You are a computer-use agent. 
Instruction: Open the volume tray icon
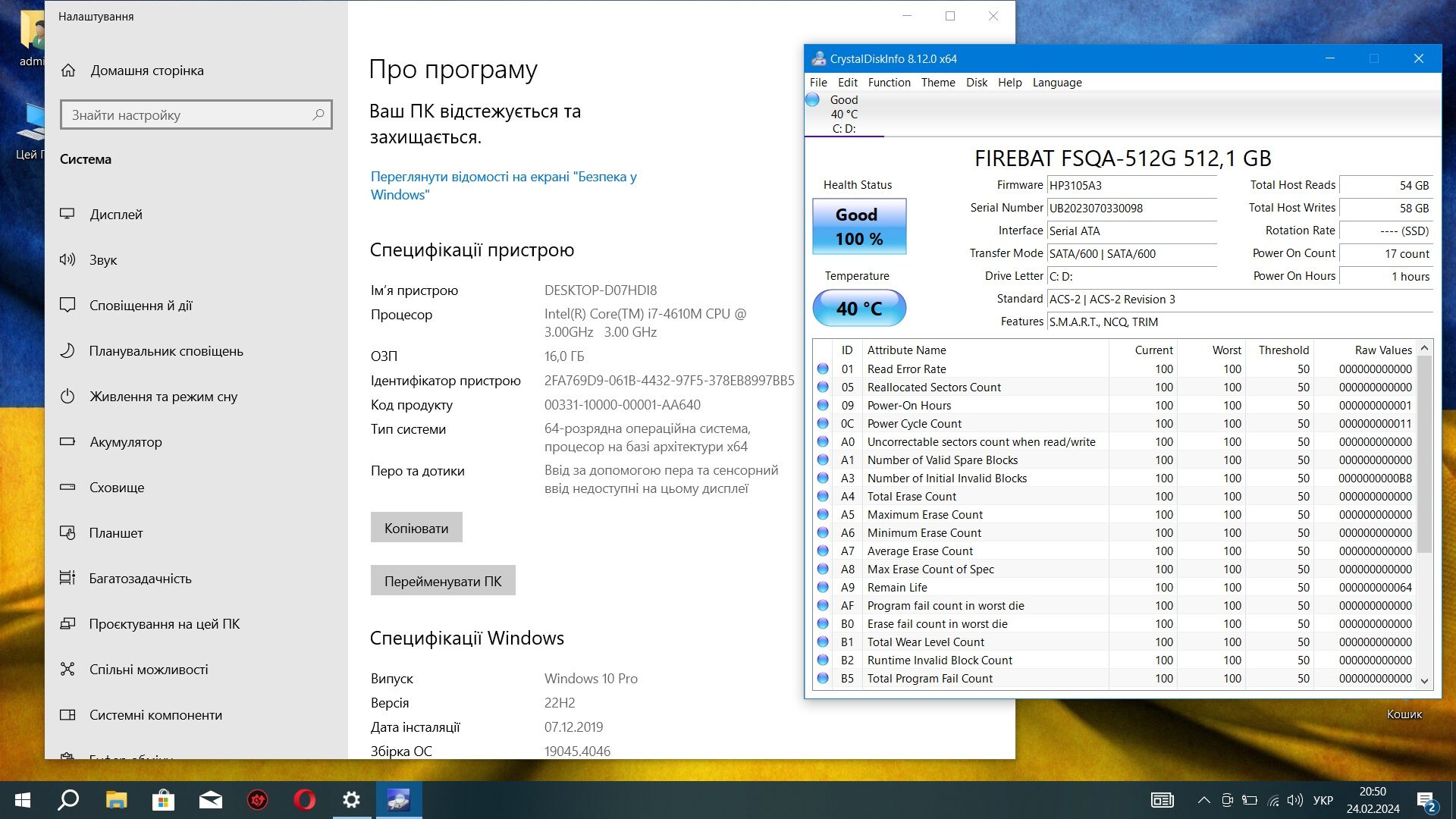(x=1295, y=800)
